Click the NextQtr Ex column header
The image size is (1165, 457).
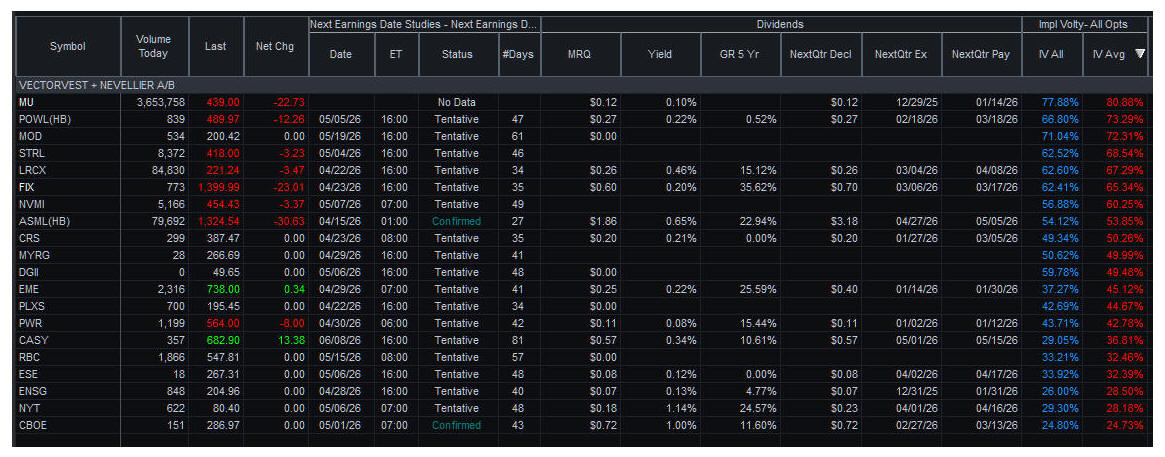coord(900,55)
